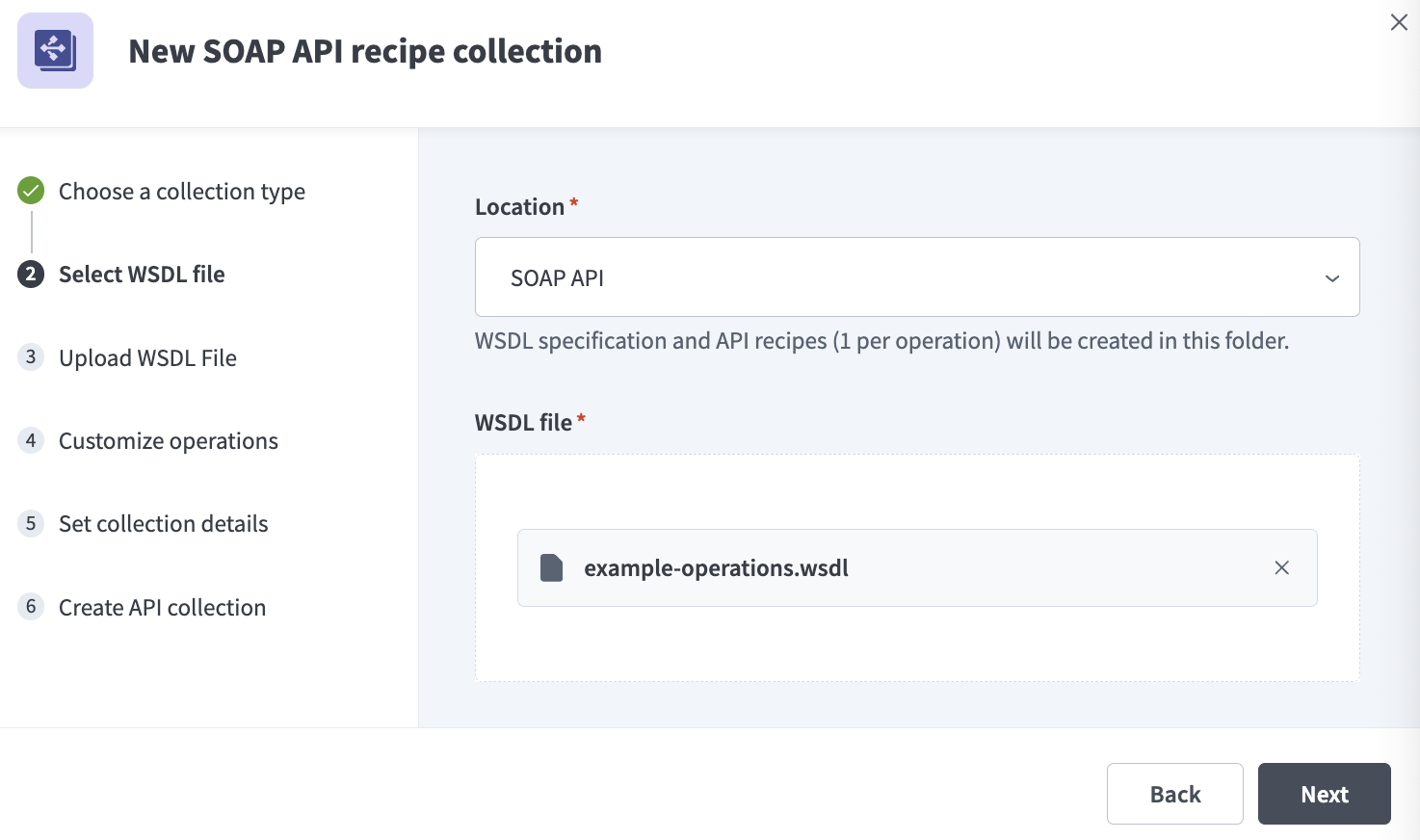Click the Location dropdown chevron arrow
The image size is (1420, 840).
pos(1332,278)
